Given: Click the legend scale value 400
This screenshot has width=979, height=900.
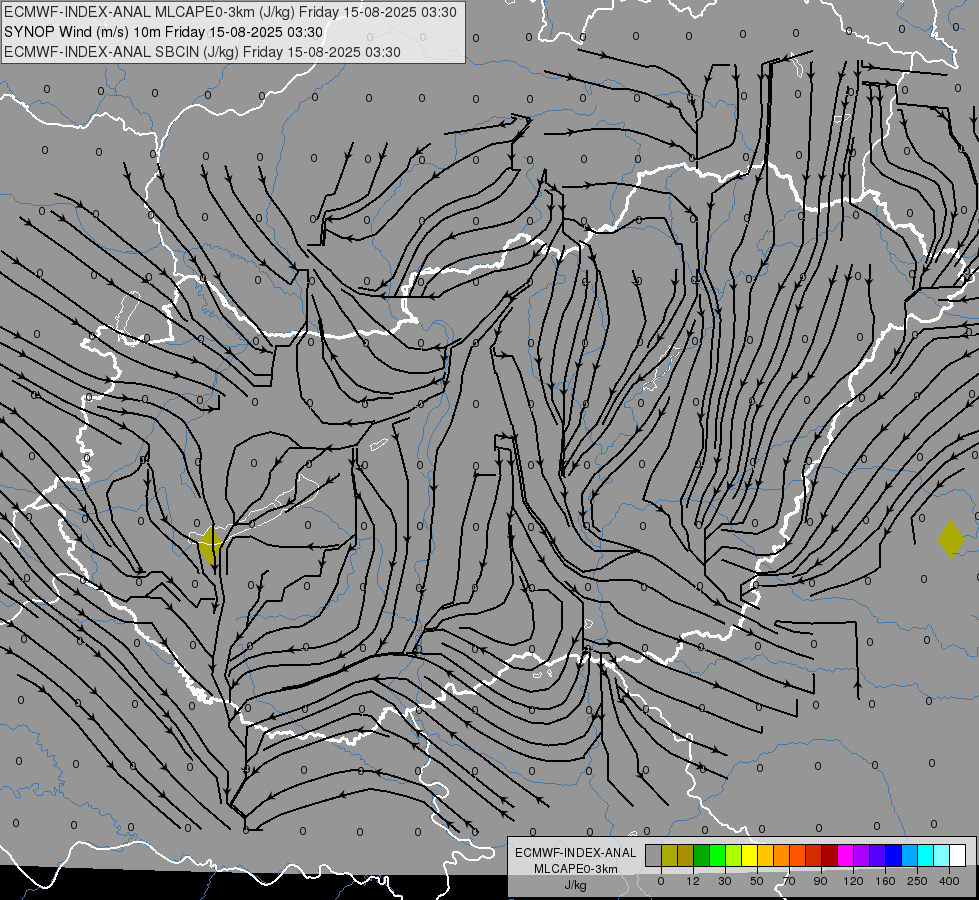Looking at the screenshot, I should (x=949, y=881).
